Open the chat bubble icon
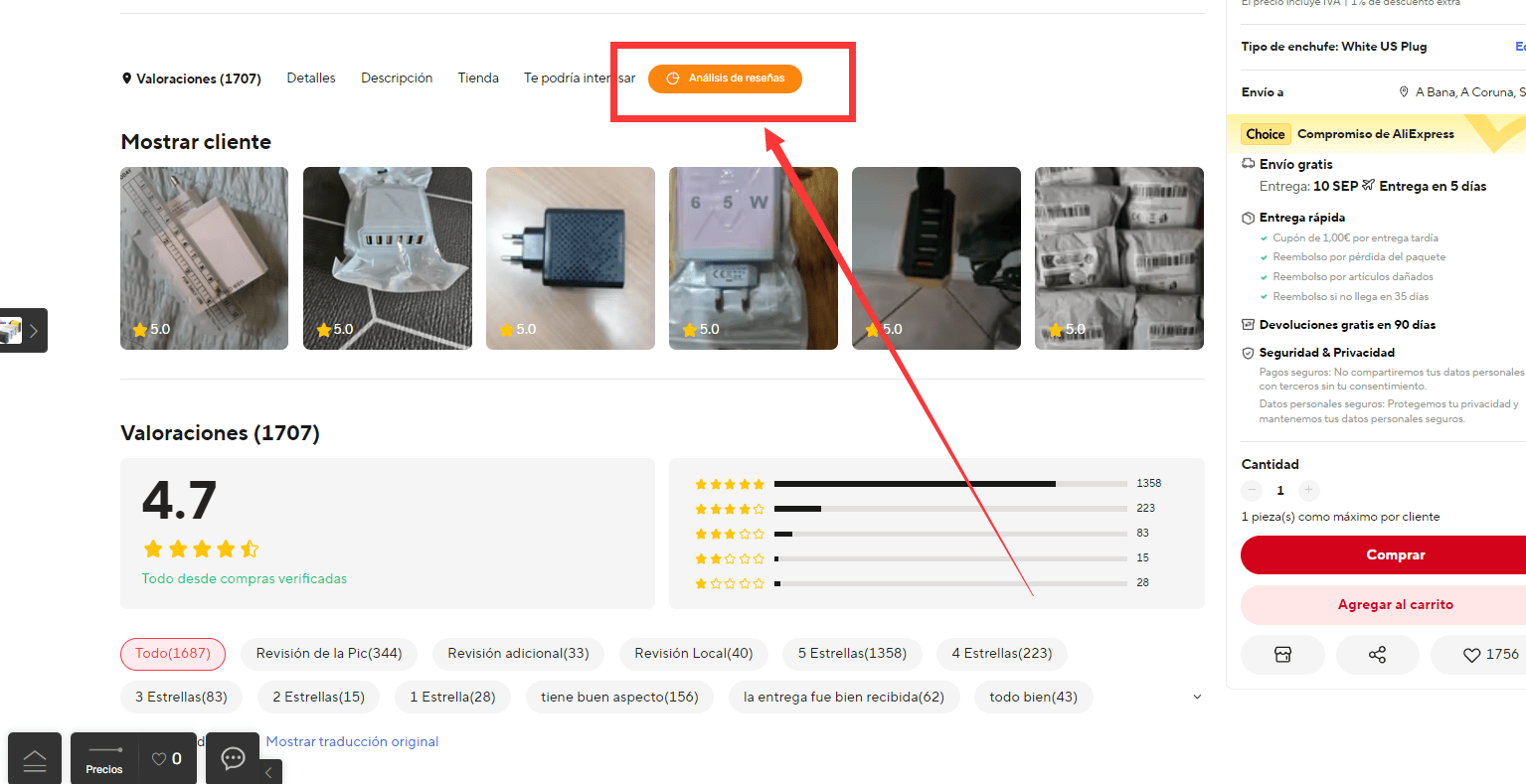This screenshot has height=784, width=1526. [233, 759]
